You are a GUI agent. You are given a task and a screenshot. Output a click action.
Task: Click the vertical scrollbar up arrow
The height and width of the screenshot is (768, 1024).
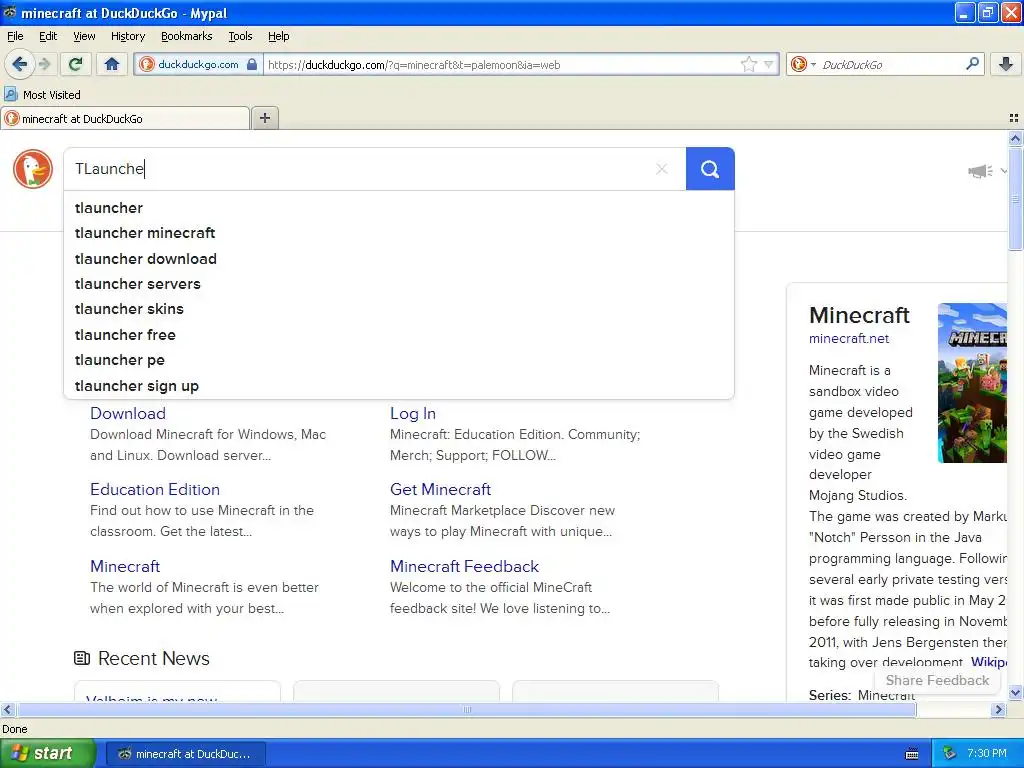tap(1015, 138)
